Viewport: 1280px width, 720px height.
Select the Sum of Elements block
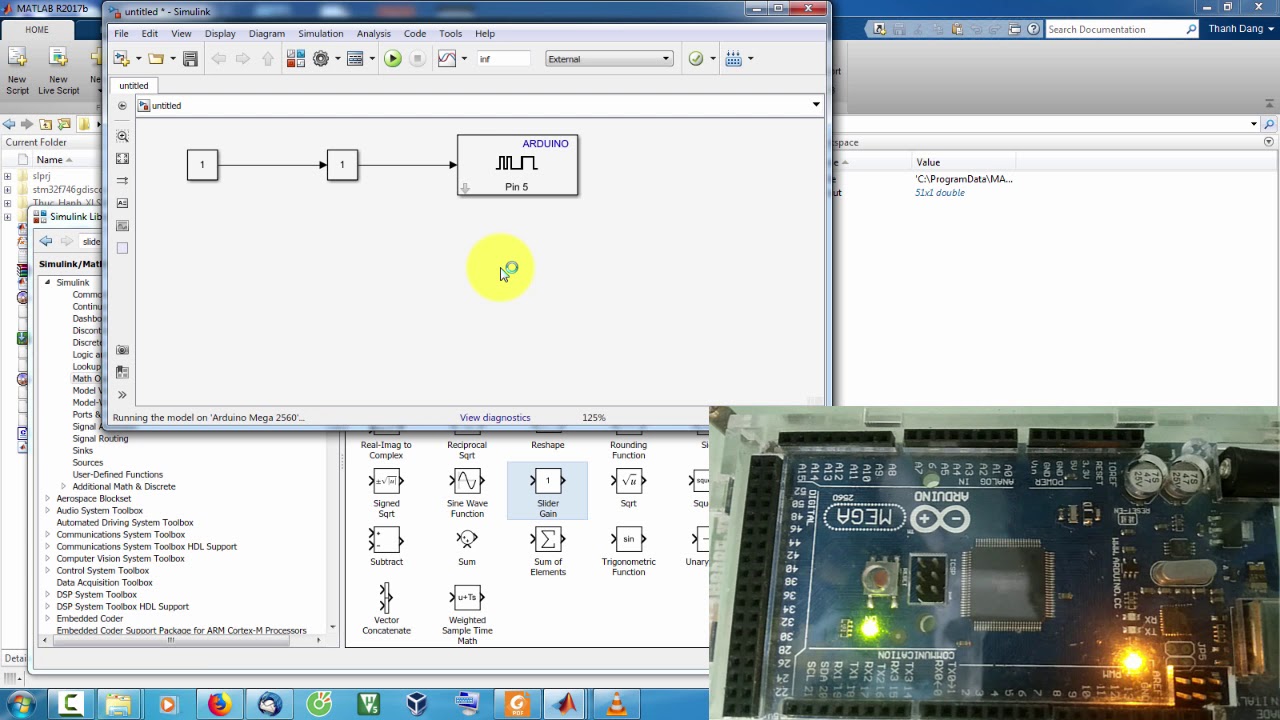pyautogui.click(x=548, y=551)
